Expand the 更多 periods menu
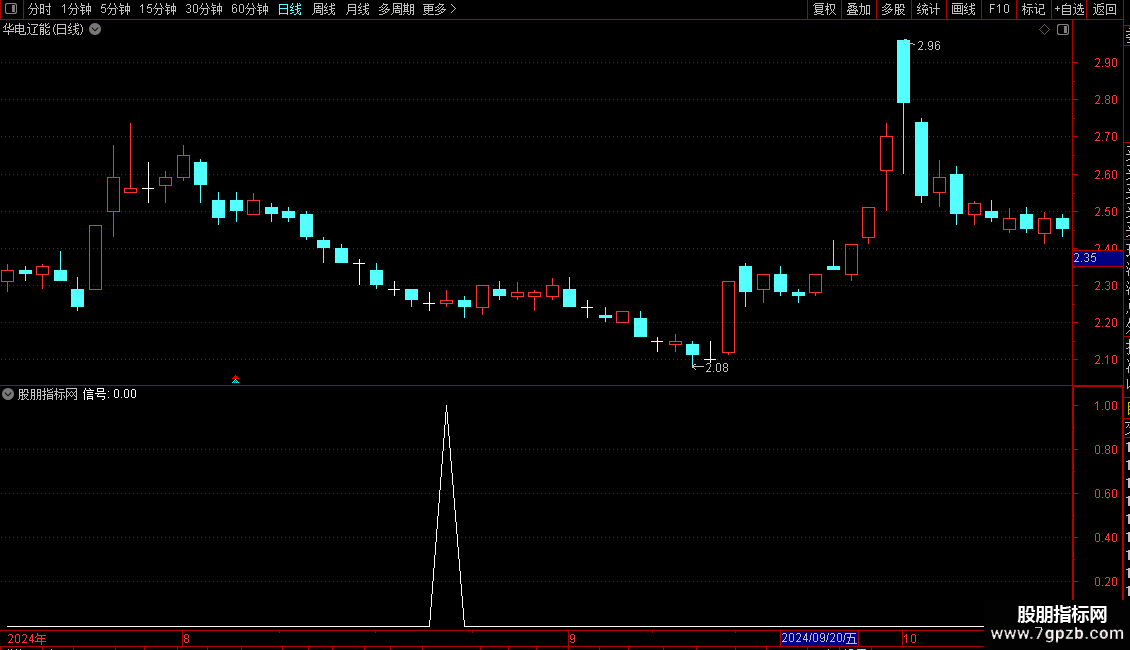Viewport: 1130px width, 650px height. 440,9
